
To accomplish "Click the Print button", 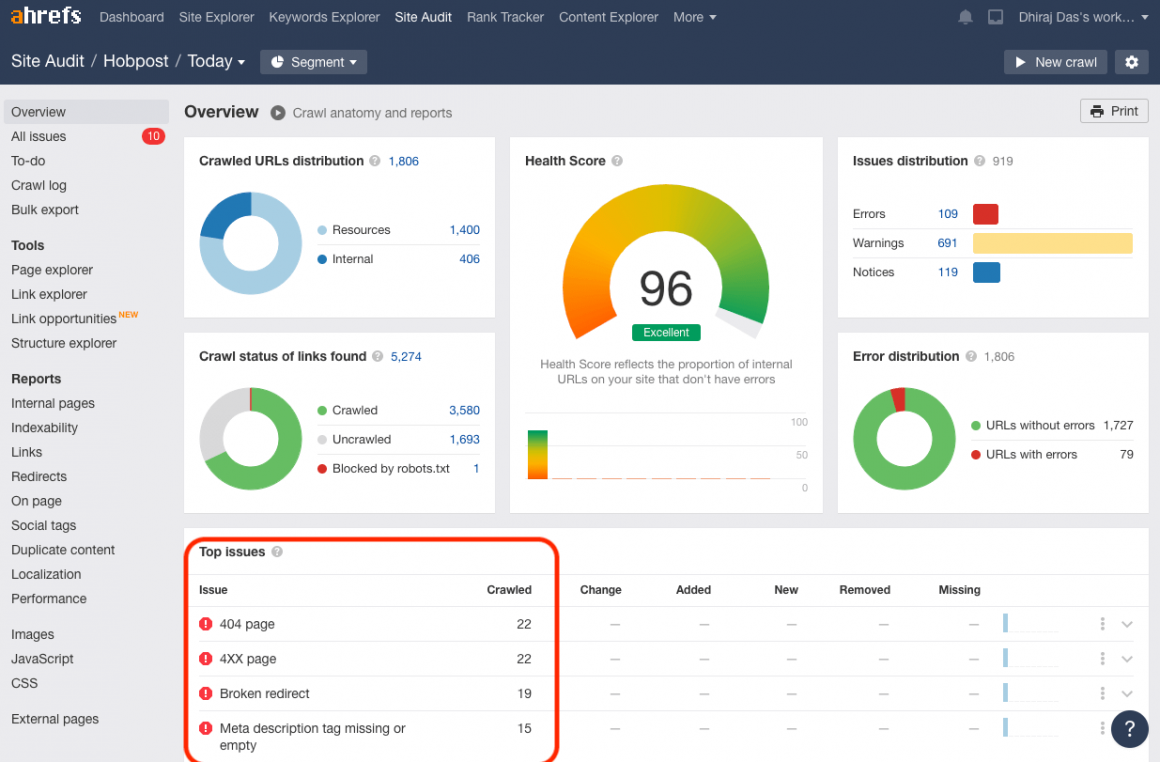I will pos(1114,111).
